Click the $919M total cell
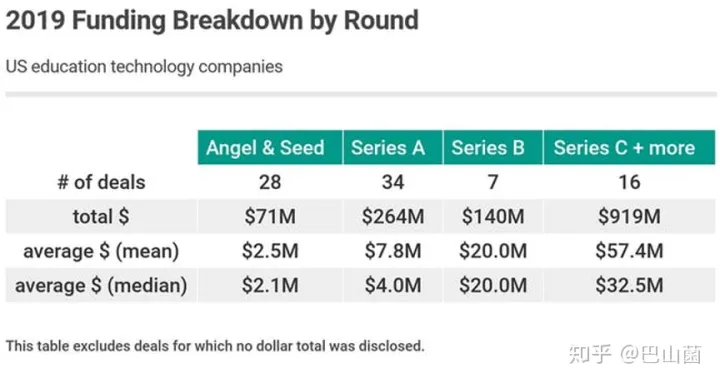This screenshot has width=720, height=383. (629, 216)
